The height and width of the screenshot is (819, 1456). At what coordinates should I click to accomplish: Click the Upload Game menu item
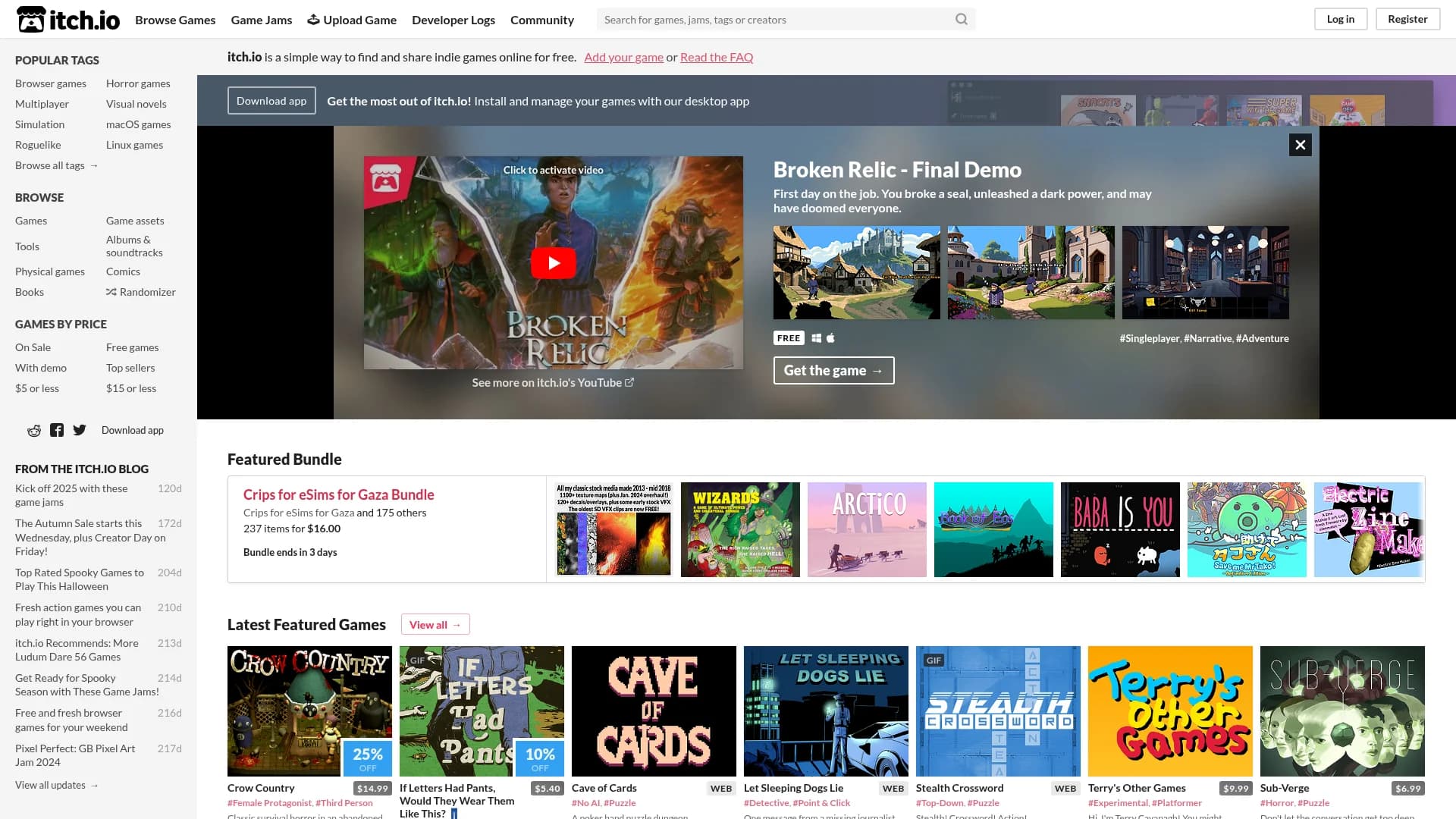tap(352, 20)
